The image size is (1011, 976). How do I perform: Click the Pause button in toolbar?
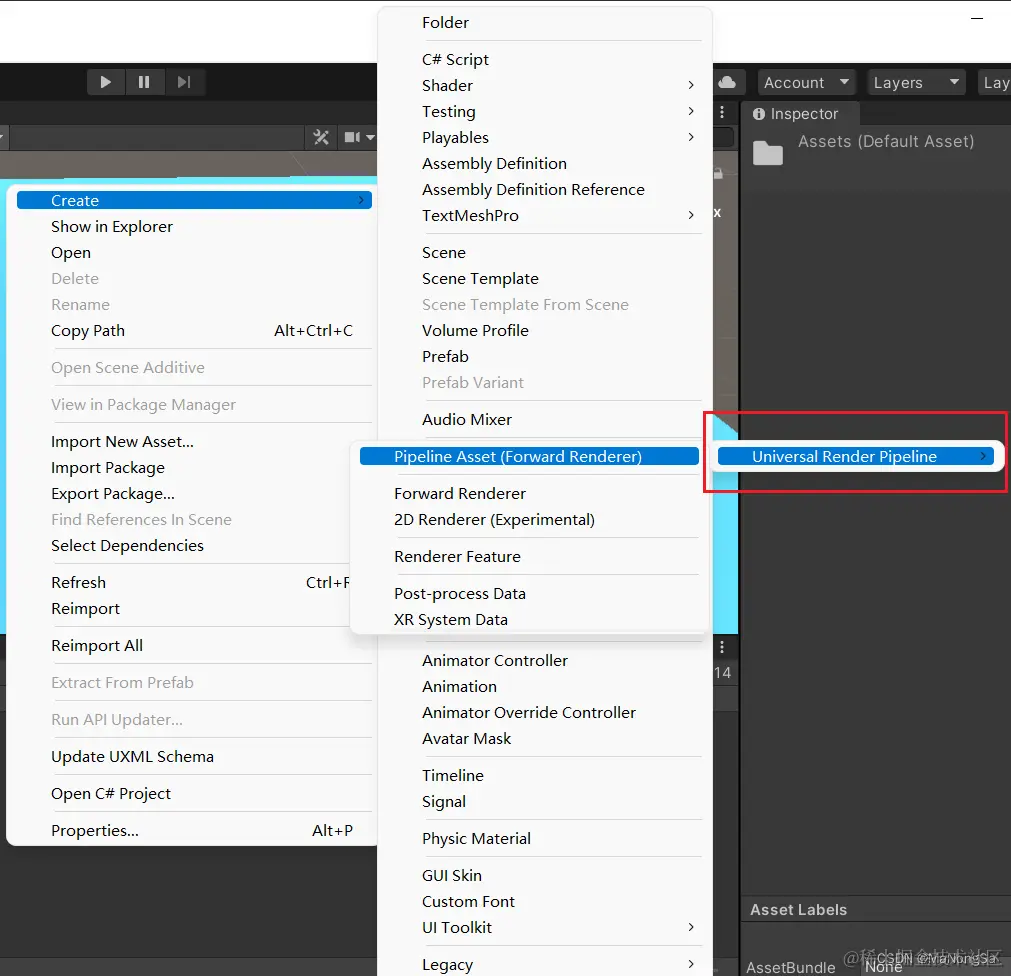[144, 82]
